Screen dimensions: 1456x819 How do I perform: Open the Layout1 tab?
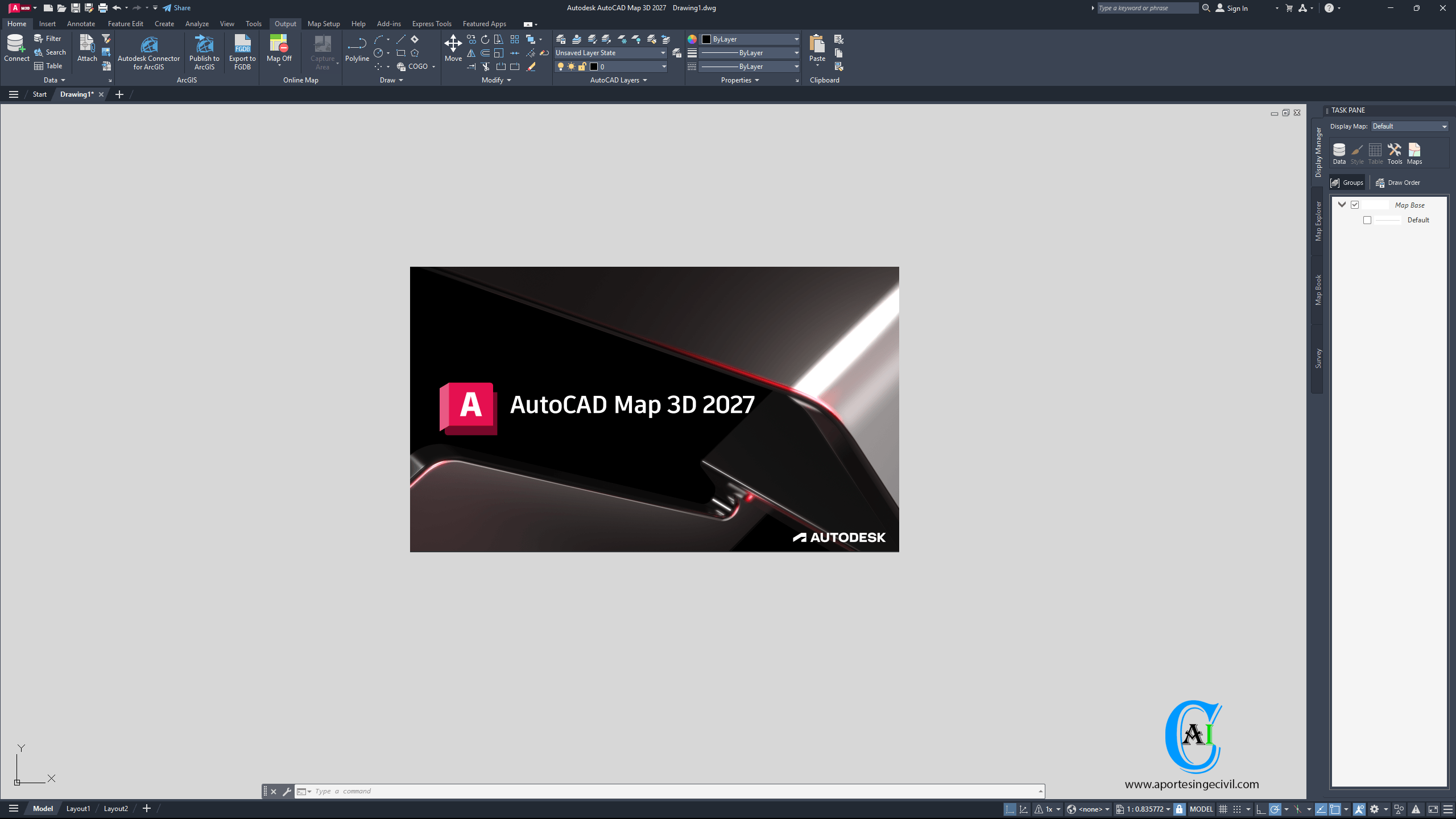coord(78,809)
